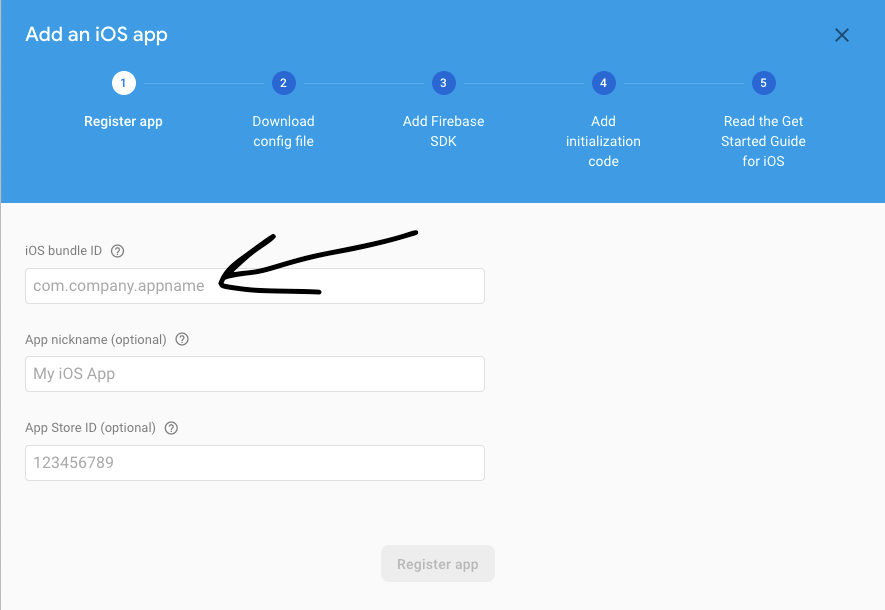Open the App Store ID help tooltip
Image resolution: width=885 pixels, height=610 pixels.
(170, 427)
